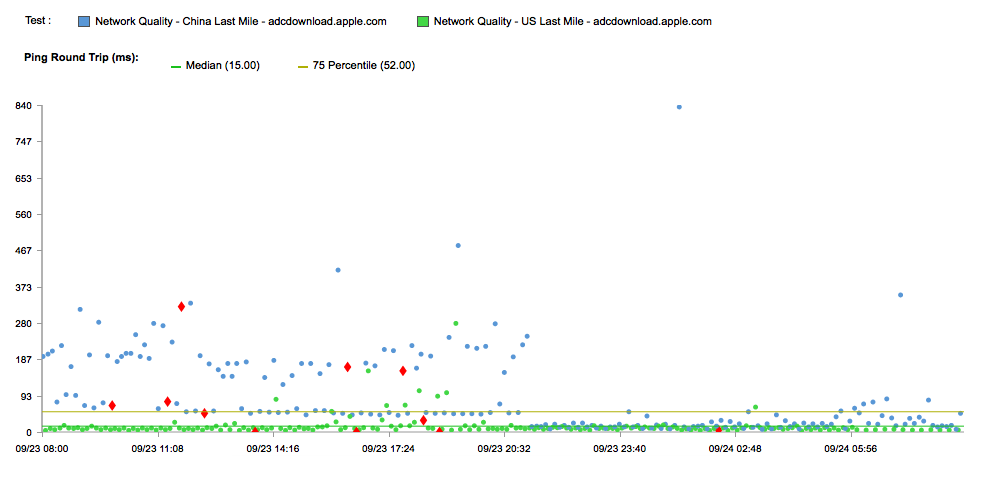Select the blue outlier point near 840 ms
Image resolution: width=983 pixels, height=477 pixels.
click(x=679, y=107)
